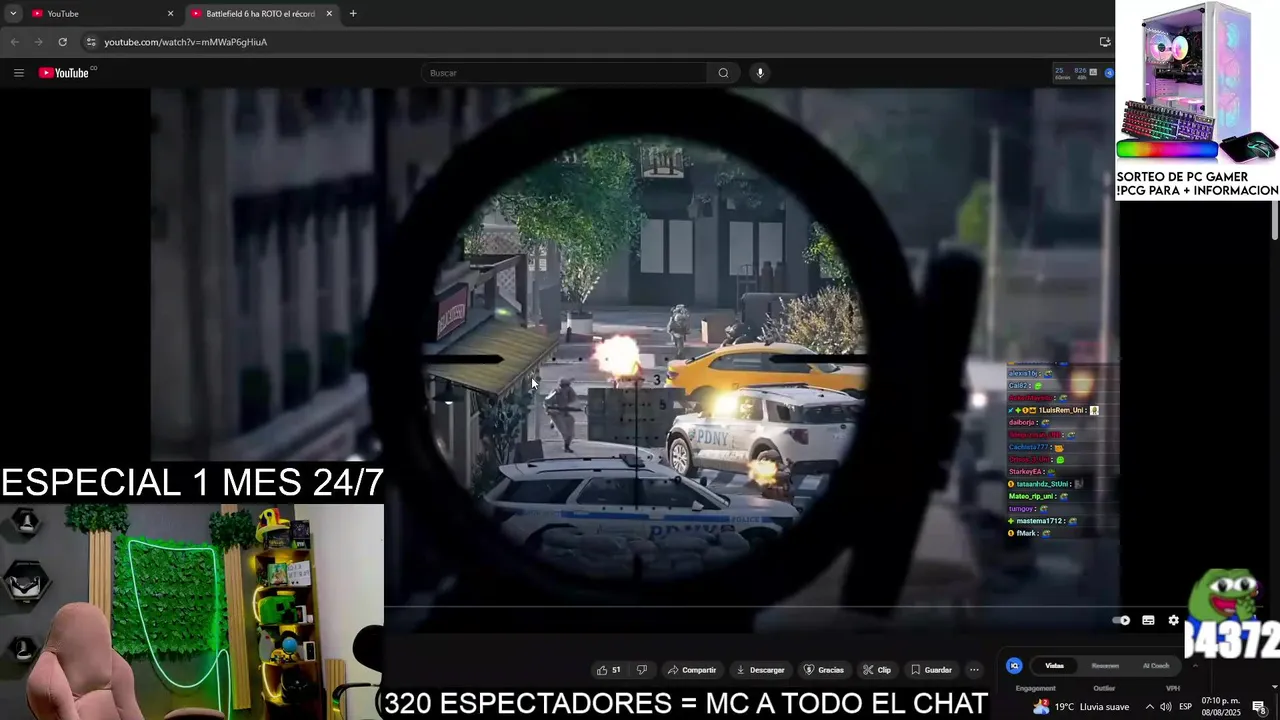Download the video with Descargar
Screen dimensions: 1280x720
point(760,670)
